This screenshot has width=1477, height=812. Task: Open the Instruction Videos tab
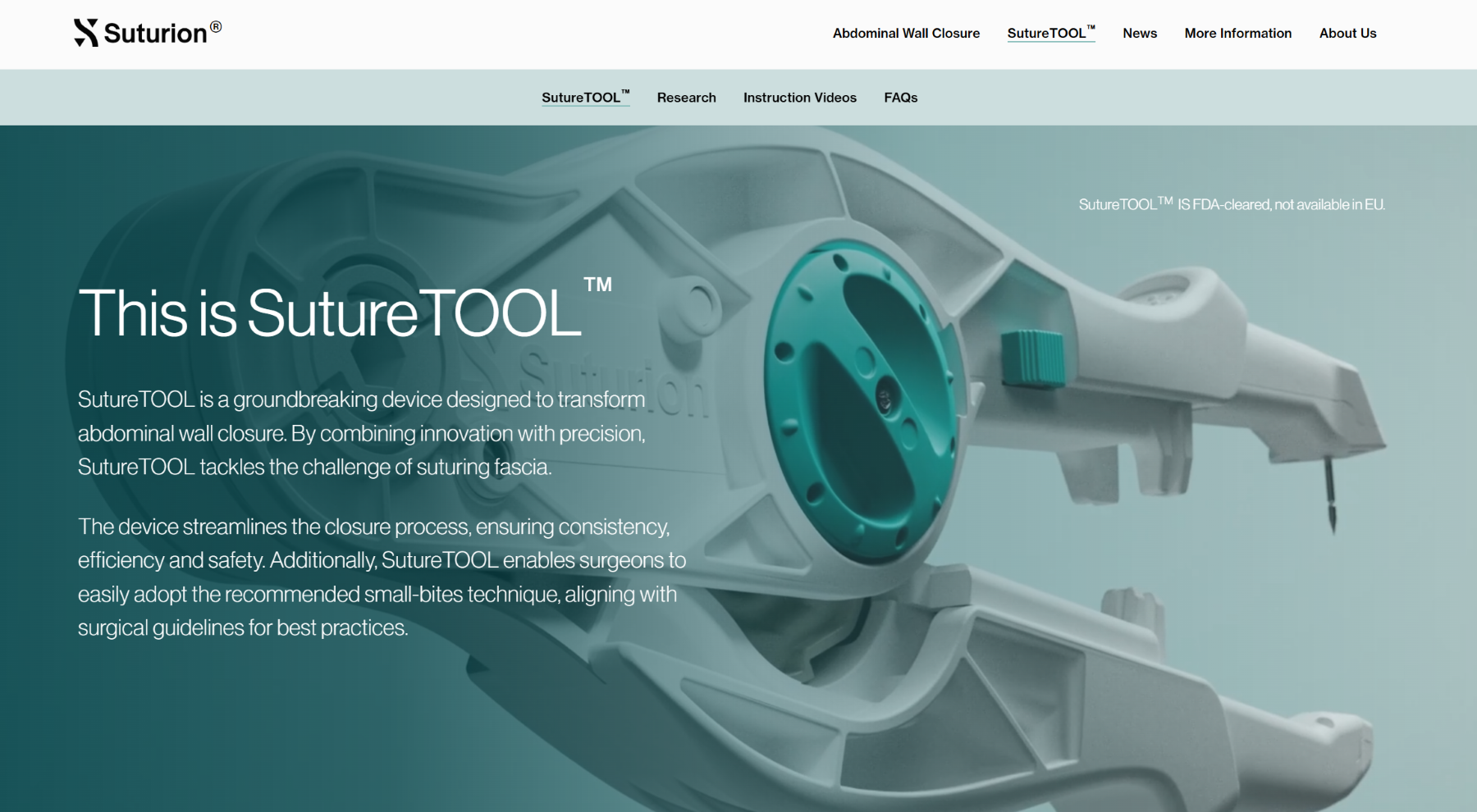pos(799,98)
